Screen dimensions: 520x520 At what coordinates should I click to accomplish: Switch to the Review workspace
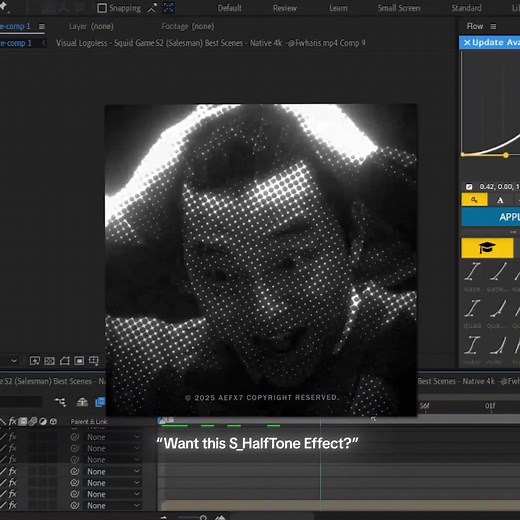coord(285,8)
